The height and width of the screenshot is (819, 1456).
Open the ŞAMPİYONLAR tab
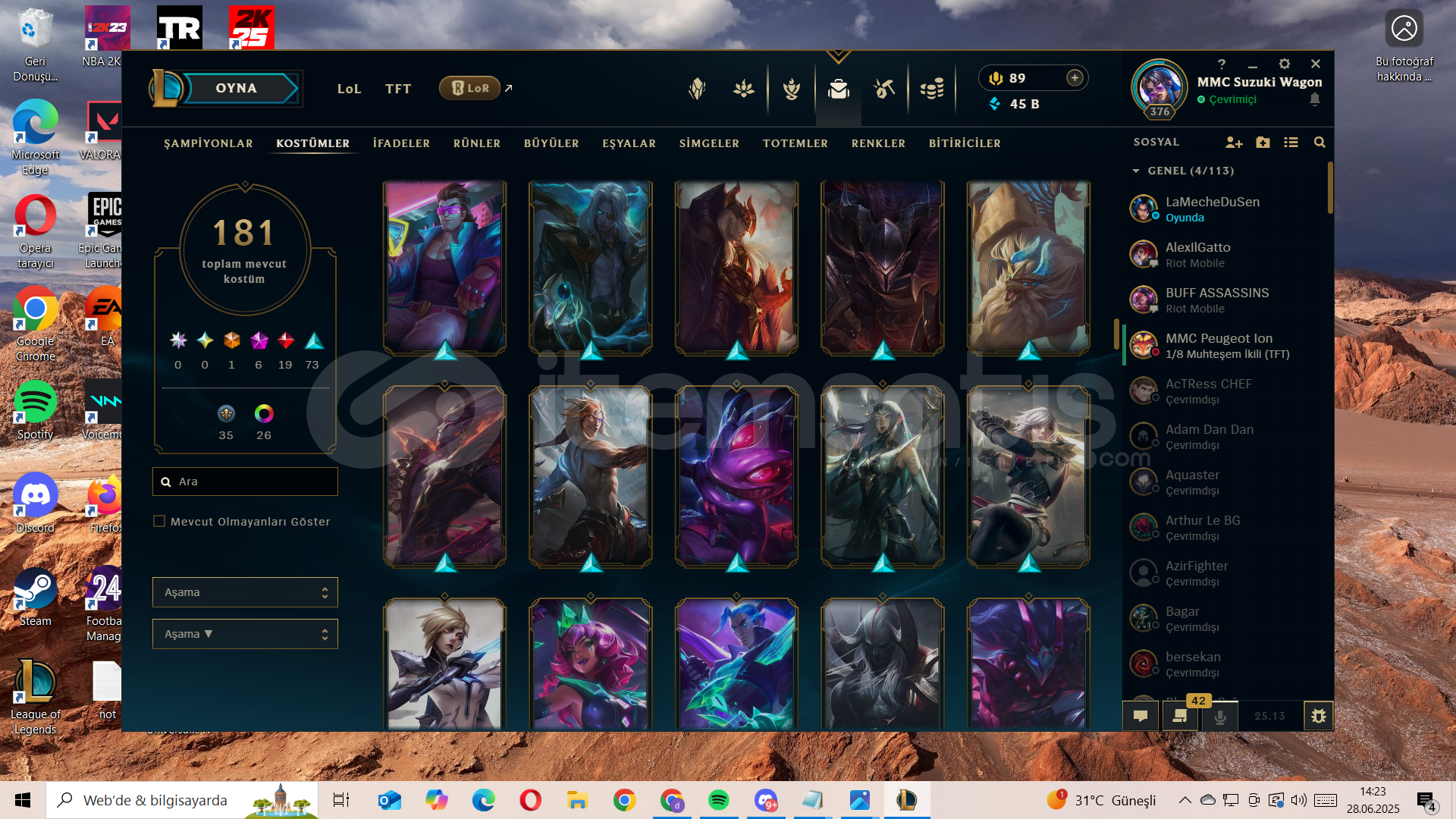209,143
